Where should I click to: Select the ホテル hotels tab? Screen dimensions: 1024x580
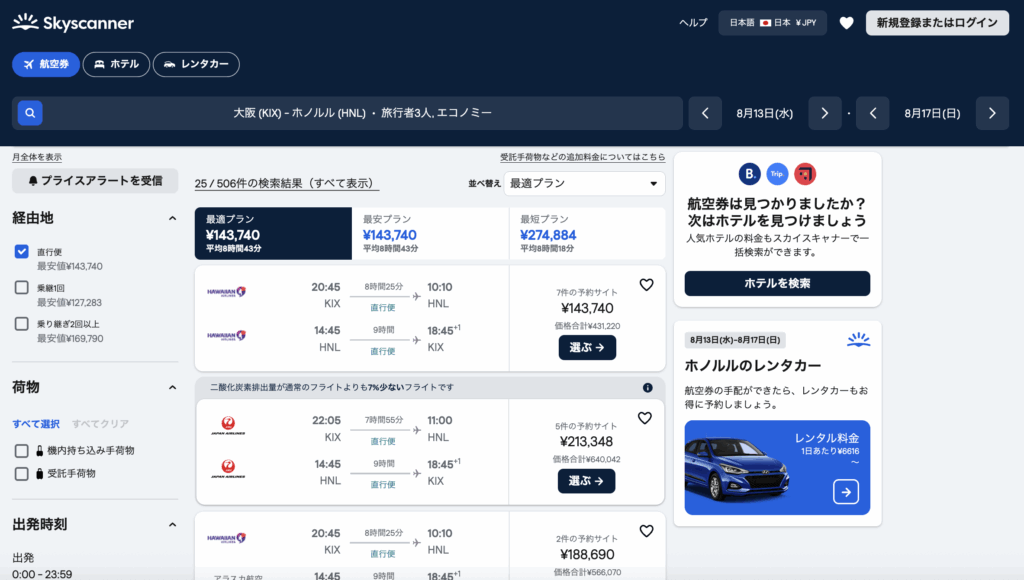pos(116,64)
